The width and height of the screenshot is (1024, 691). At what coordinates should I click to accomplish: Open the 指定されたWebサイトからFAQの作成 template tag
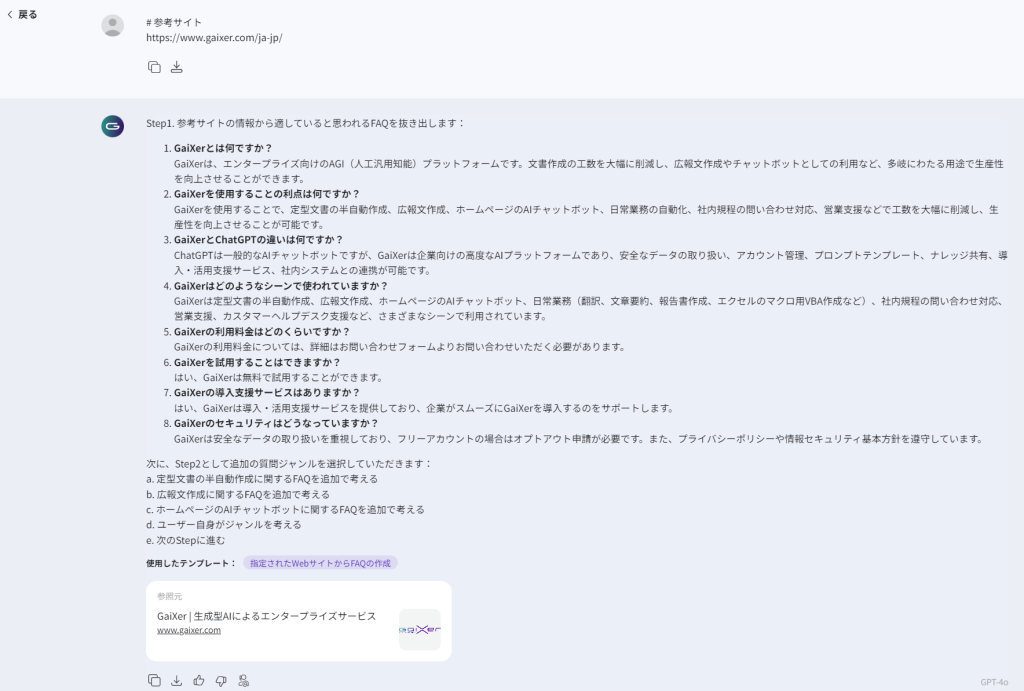(x=320, y=563)
